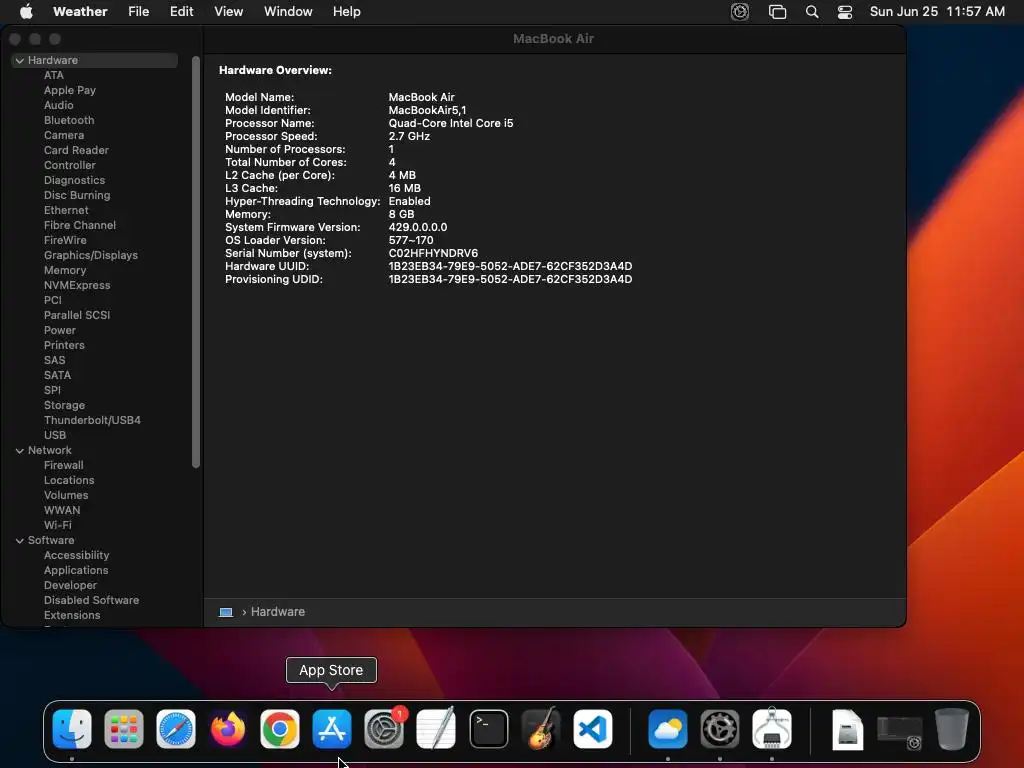
Task: Select ATA in the sidebar
Action: (54, 75)
